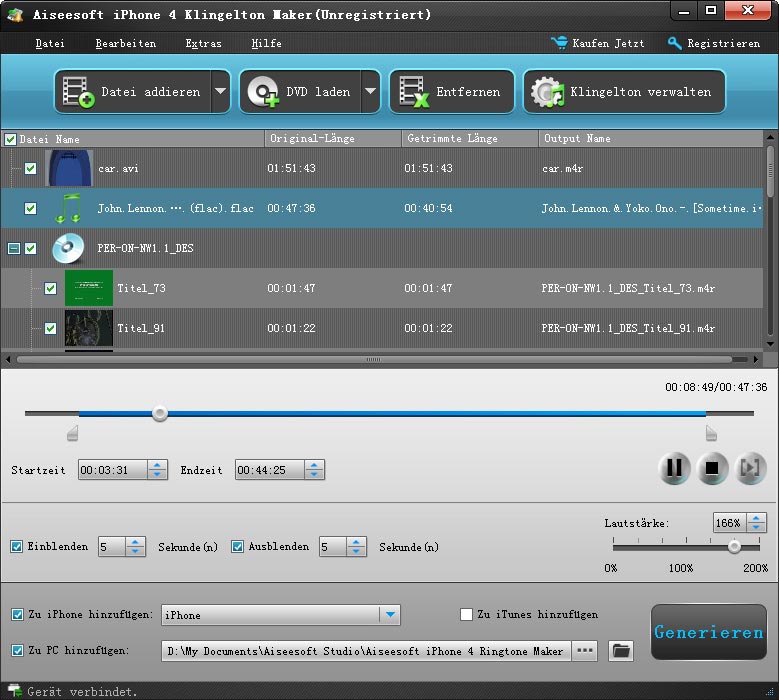Open output folder with folder icon
The width and height of the screenshot is (779, 700).
[x=621, y=651]
